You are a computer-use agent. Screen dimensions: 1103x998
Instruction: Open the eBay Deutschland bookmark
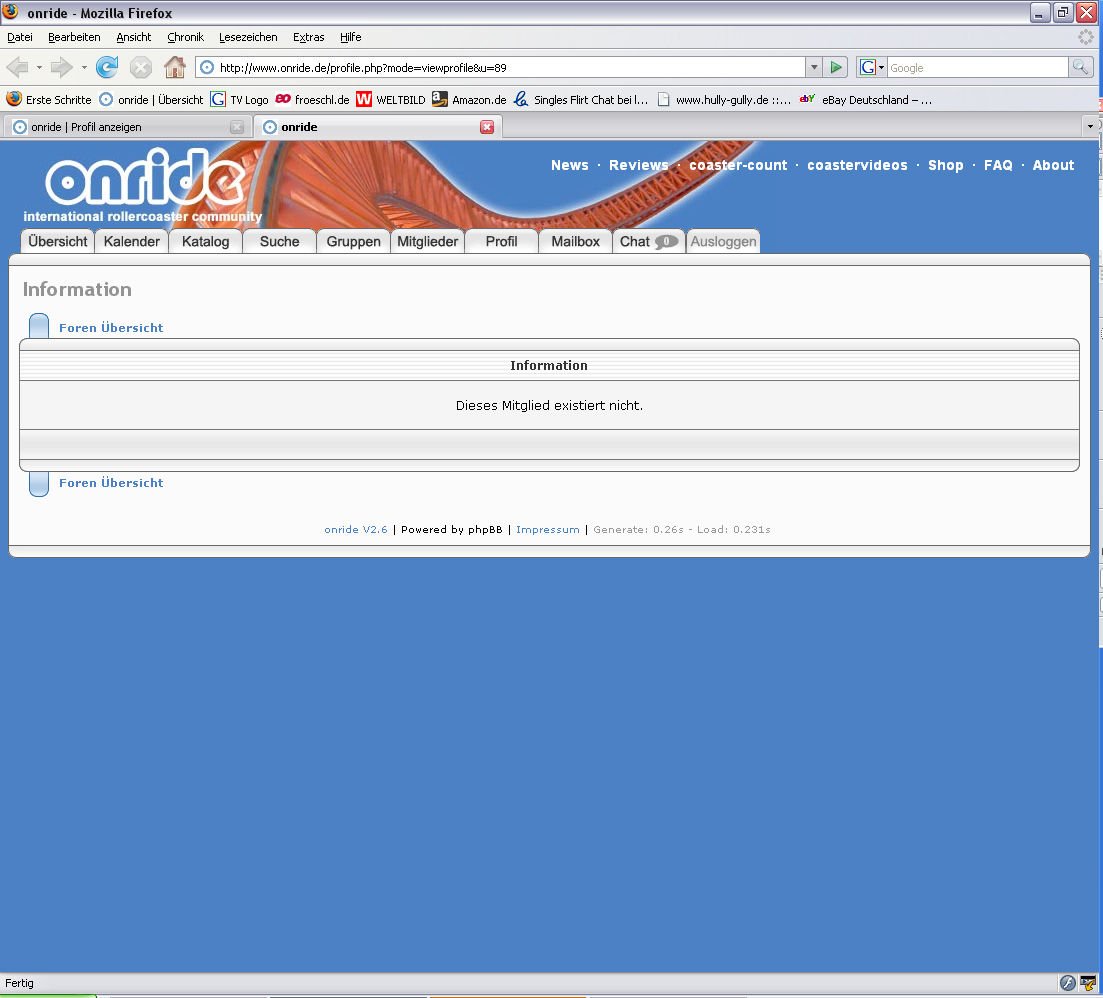click(x=866, y=100)
